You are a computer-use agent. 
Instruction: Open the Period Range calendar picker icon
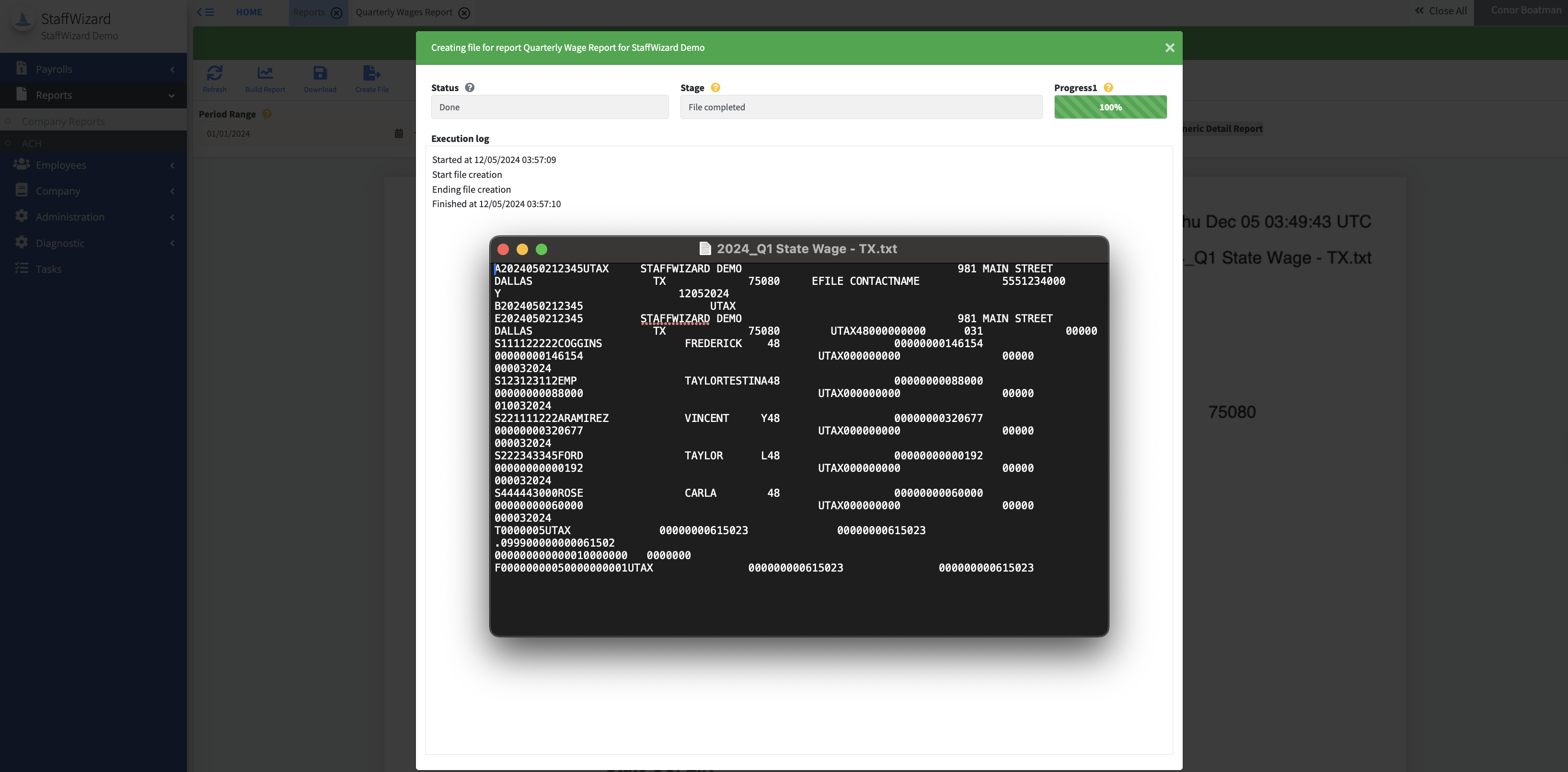399,133
